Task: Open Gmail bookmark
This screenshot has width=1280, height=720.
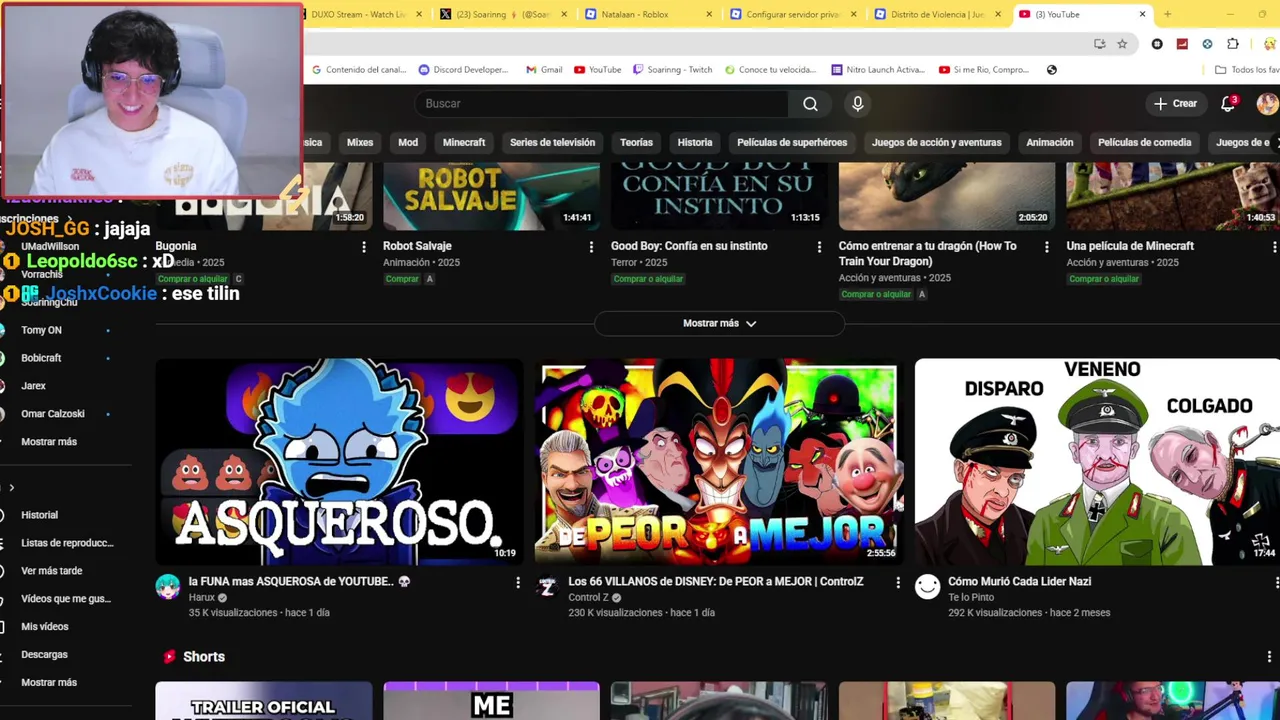Action: point(544,70)
